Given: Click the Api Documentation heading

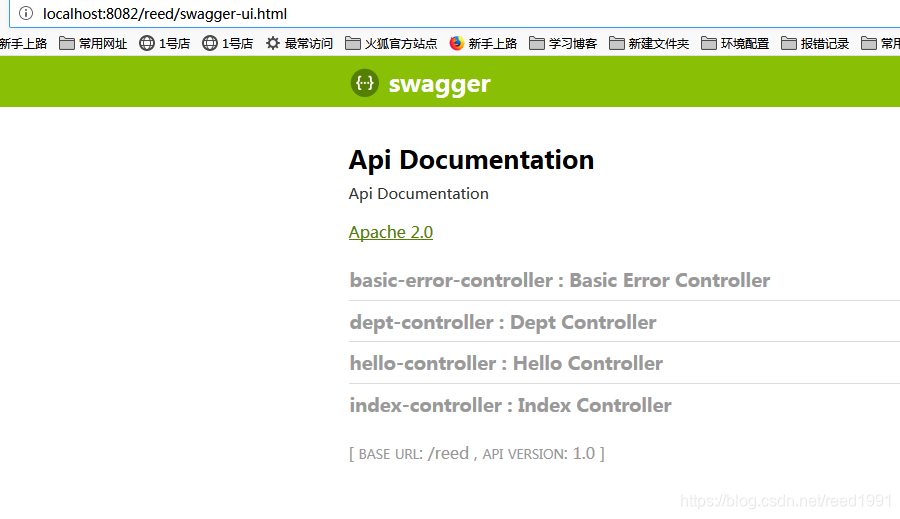Looking at the screenshot, I should click(x=471, y=160).
